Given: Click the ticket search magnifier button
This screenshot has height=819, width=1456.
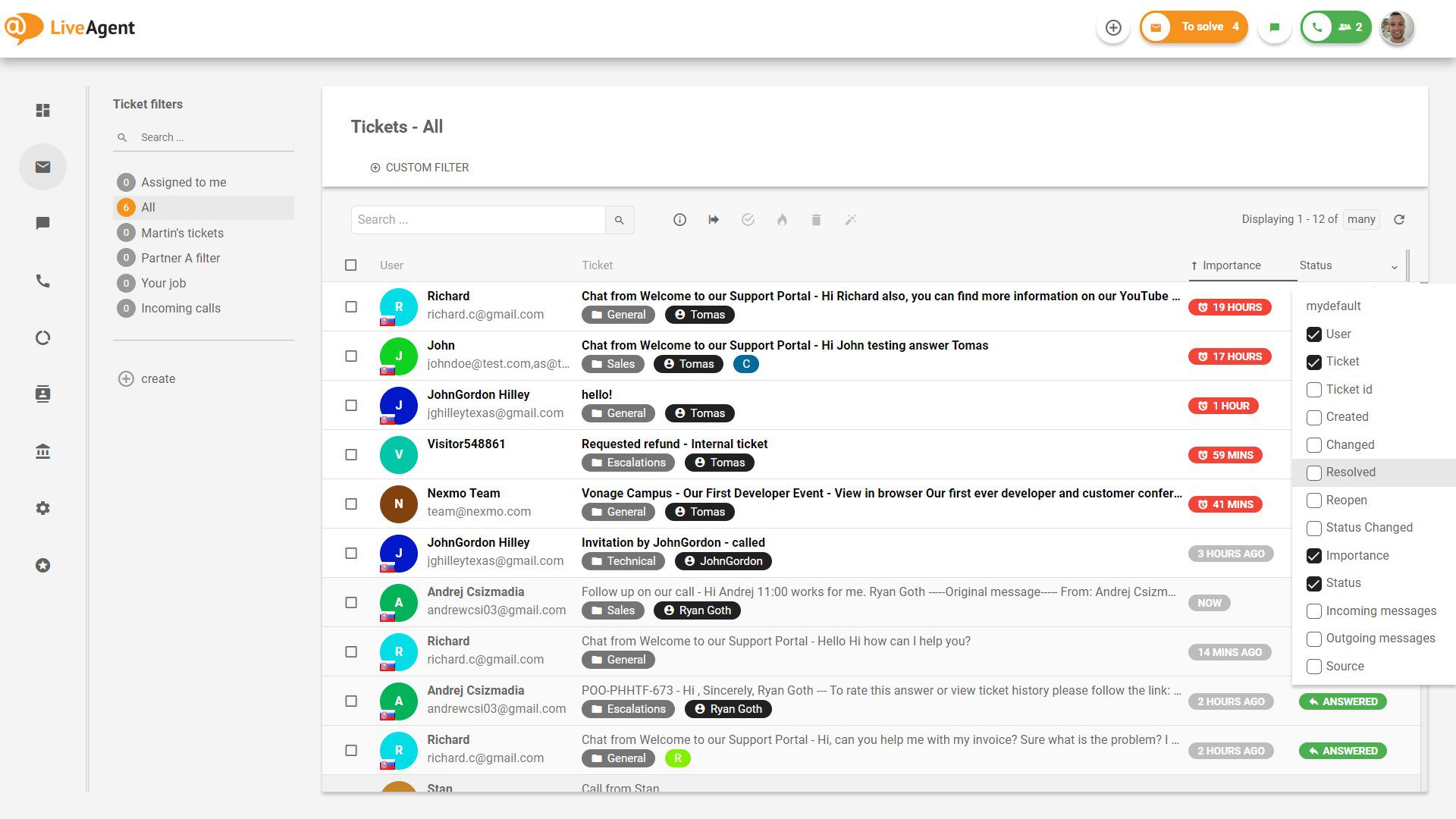Looking at the screenshot, I should (x=620, y=220).
